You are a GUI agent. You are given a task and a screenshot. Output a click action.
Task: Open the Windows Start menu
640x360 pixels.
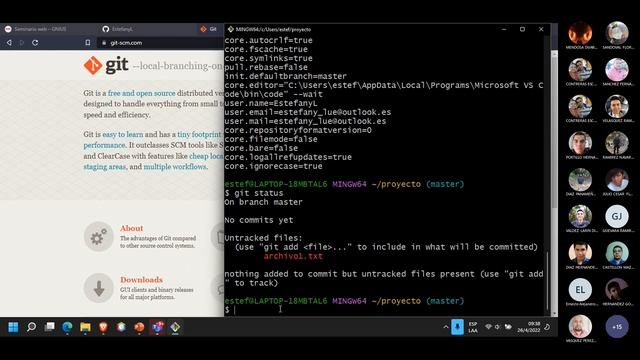[x=13, y=327]
